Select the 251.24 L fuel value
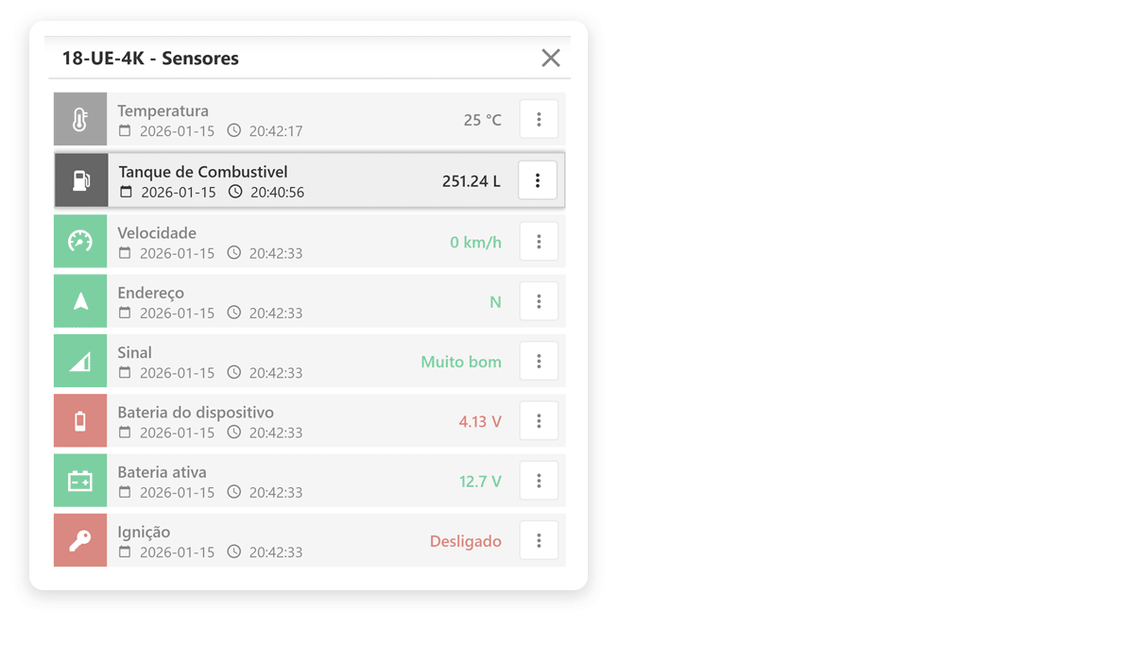1134x661 pixels. click(471, 181)
